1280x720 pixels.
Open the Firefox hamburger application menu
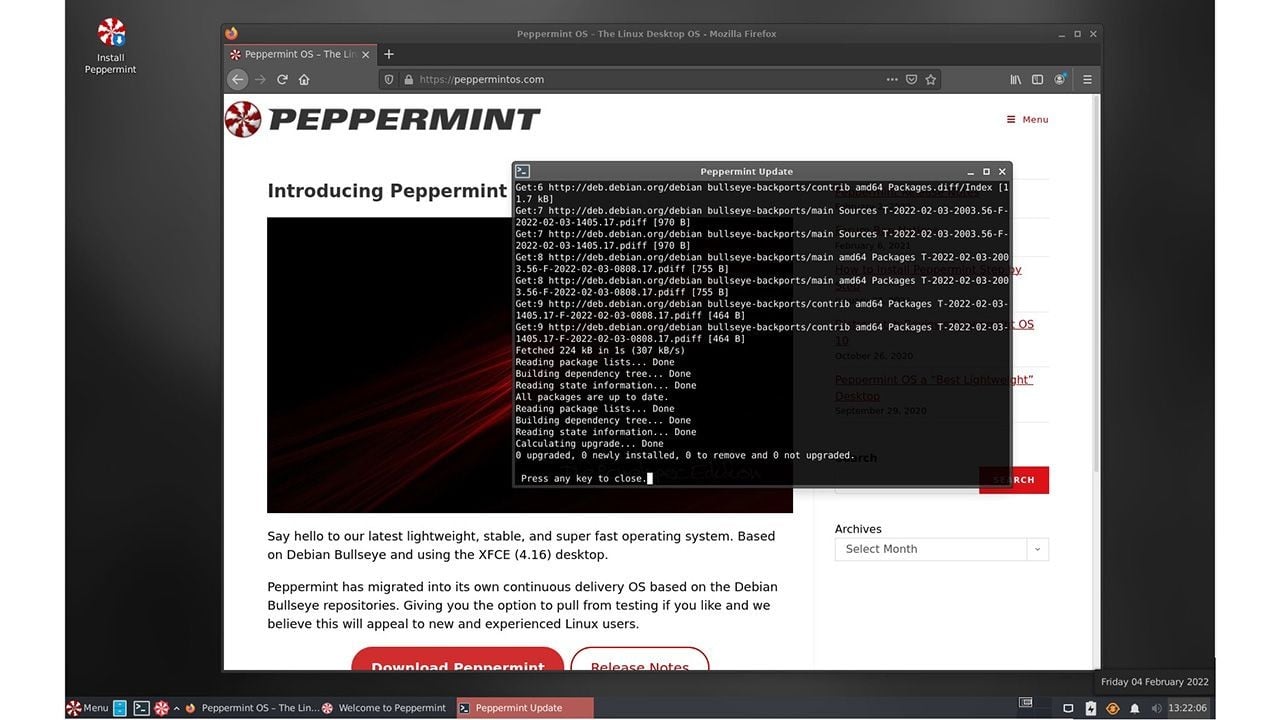[x=1087, y=79]
